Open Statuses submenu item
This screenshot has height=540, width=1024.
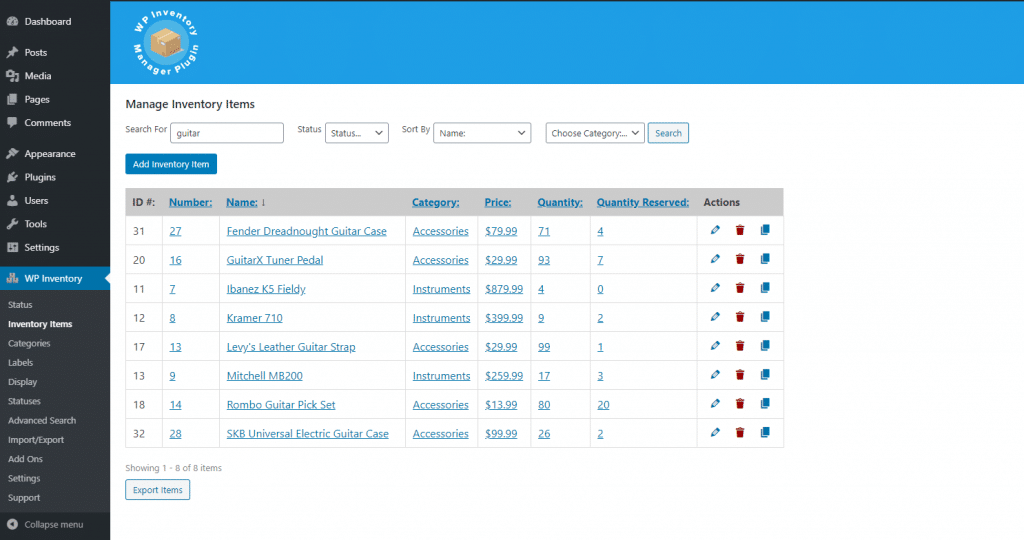[24, 401]
